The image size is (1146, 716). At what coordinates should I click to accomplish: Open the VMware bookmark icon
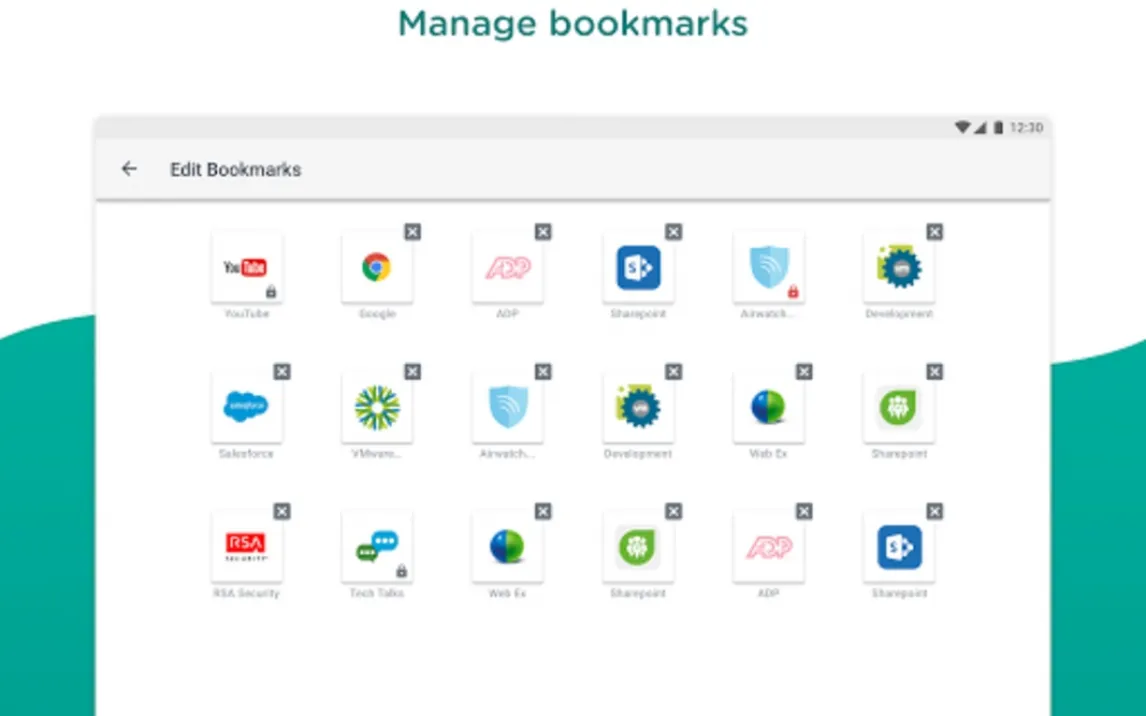click(x=377, y=407)
